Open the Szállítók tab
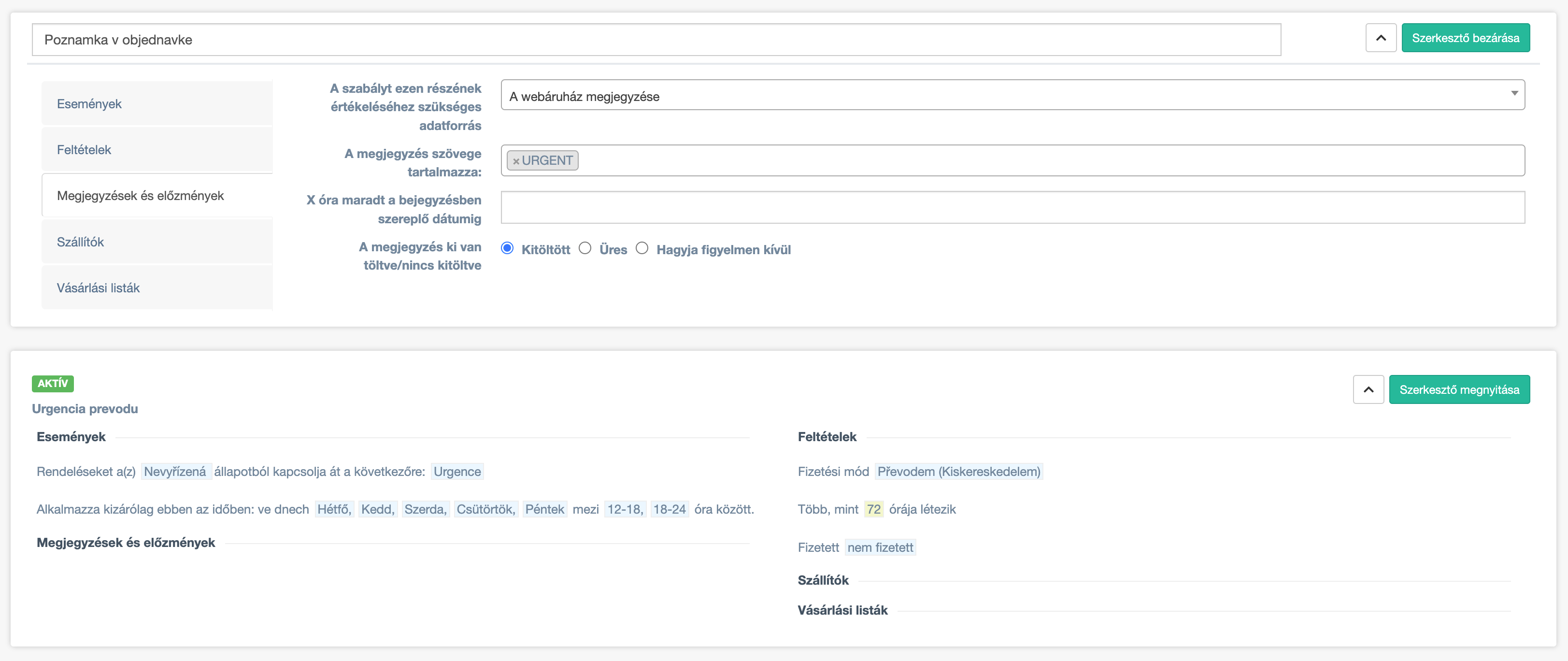The height and width of the screenshot is (661, 1568). (157, 242)
